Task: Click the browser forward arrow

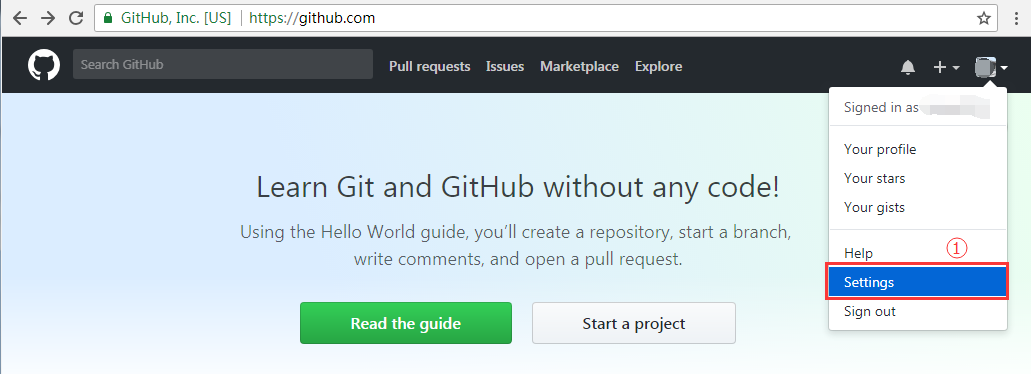Action: pyautogui.click(x=48, y=18)
